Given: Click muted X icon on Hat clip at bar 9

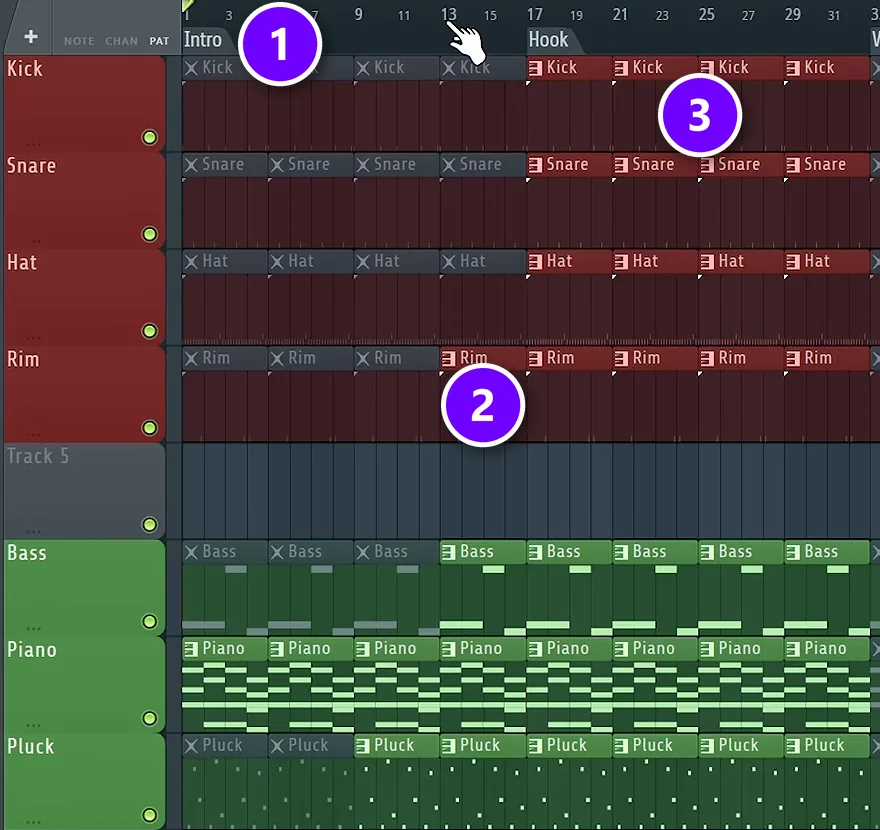Looking at the screenshot, I should tap(363, 262).
